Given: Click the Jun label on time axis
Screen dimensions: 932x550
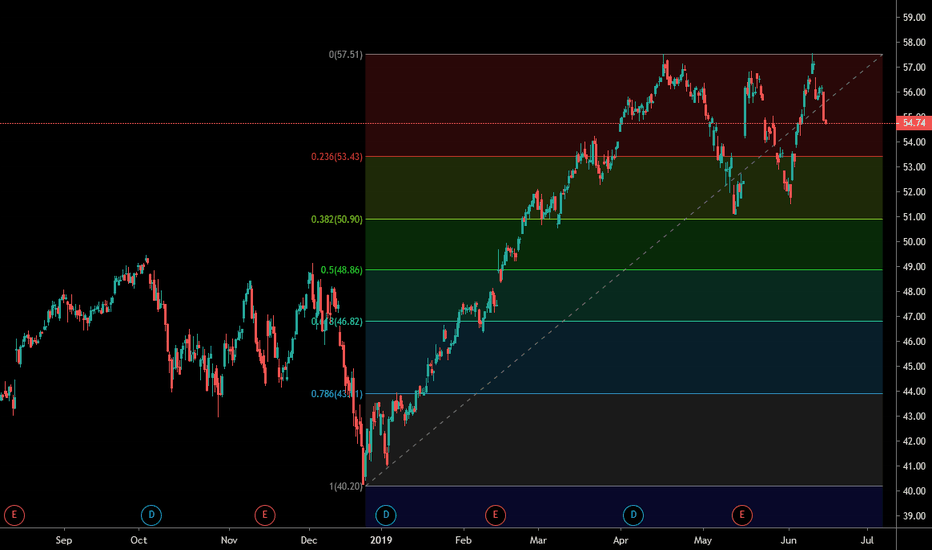Looking at the screenshot, I should click(x=788, y=540).
